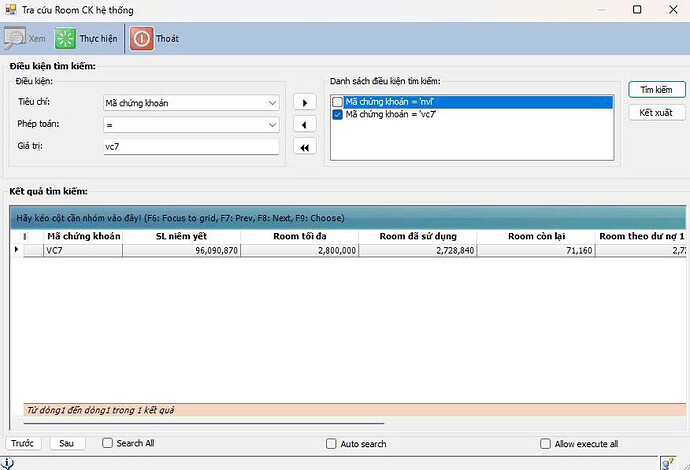Select 'Mã chứng khoán = vc7' condition text

(391, 114)
